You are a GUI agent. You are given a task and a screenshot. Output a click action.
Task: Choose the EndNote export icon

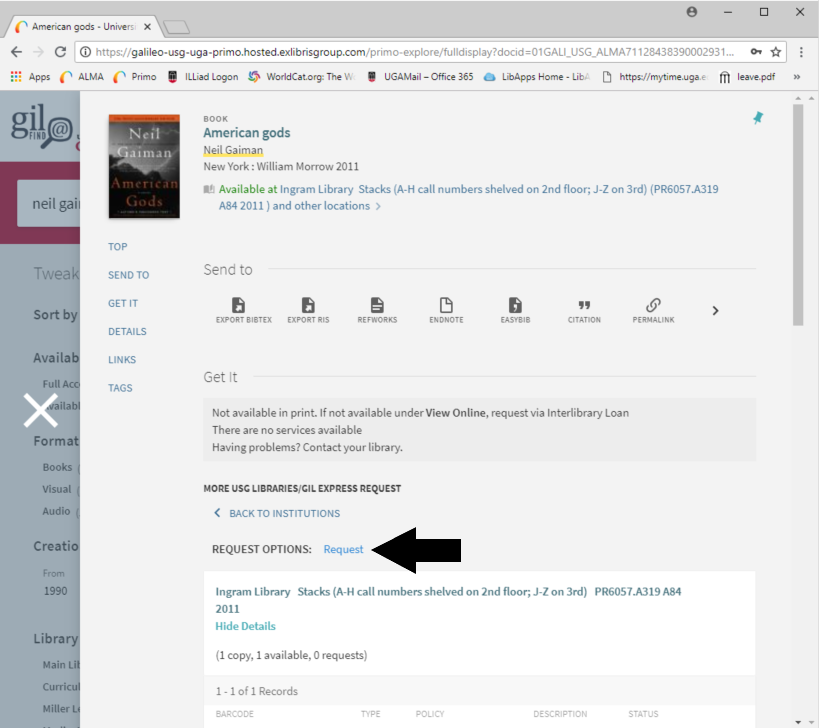click(x=446, y=305)
